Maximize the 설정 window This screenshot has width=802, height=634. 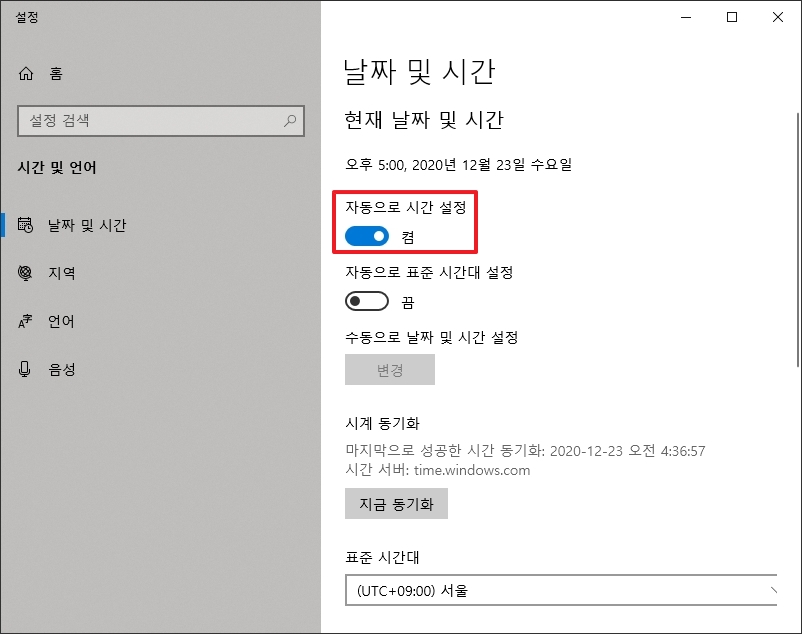tap(732, 17)
